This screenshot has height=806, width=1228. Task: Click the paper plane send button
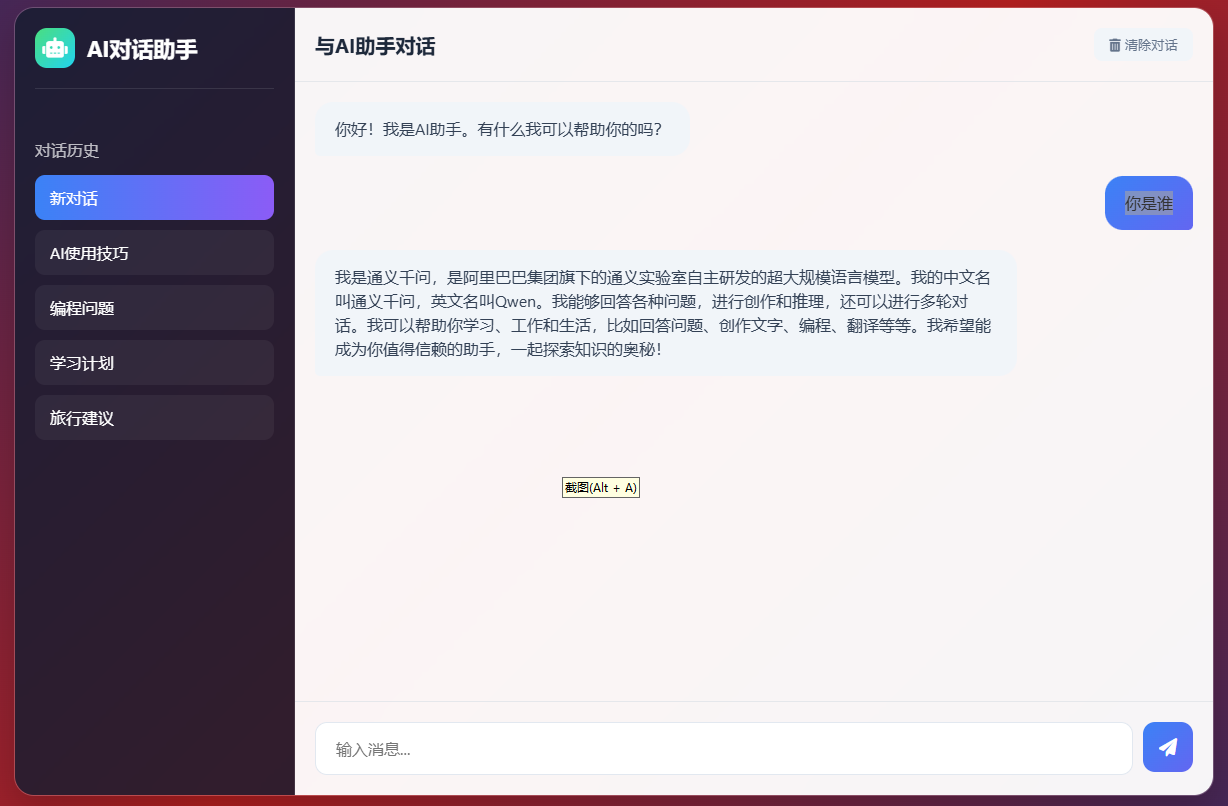click(x=1167, y=747)
